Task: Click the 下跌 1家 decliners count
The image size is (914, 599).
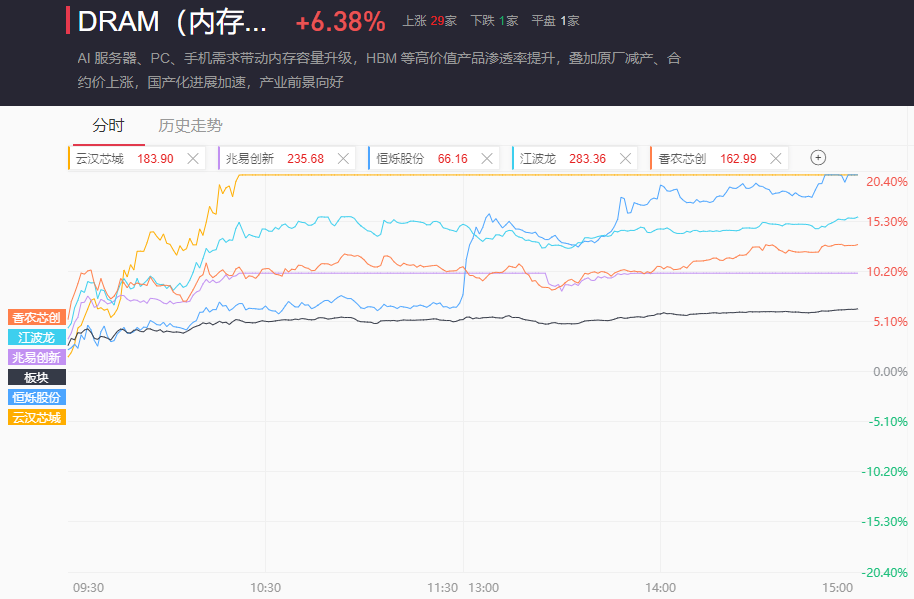Action: (494, 21)
